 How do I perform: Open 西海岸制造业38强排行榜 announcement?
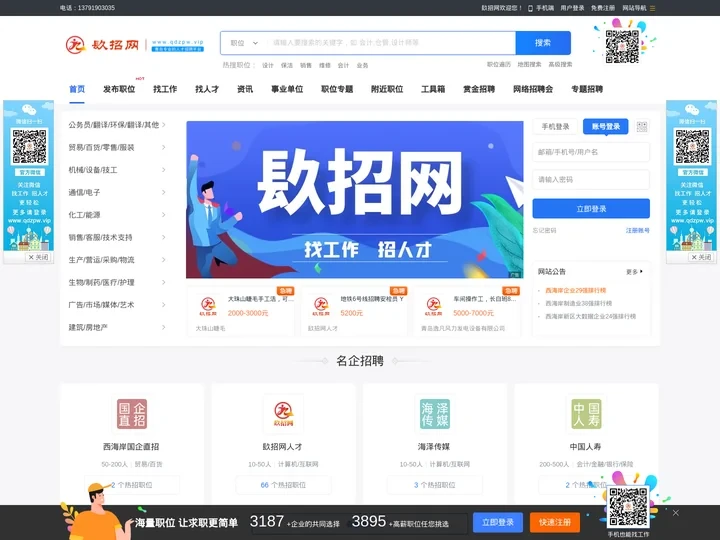coord(578,303)
